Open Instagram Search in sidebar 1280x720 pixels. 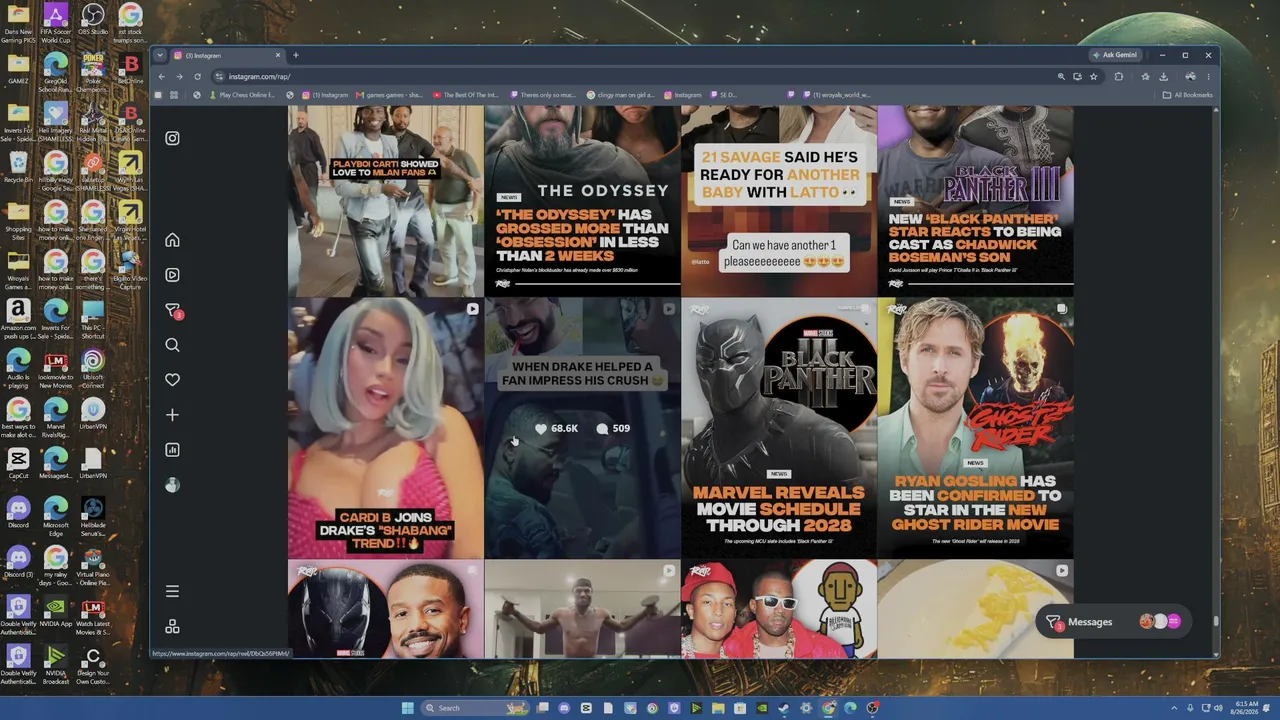click(172, 345)
